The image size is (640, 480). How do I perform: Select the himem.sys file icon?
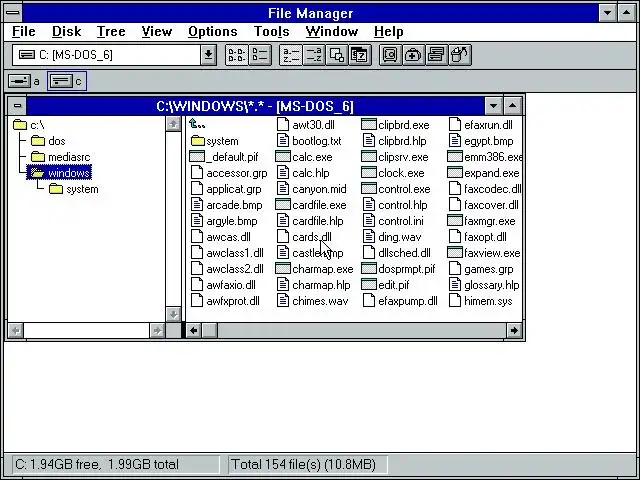point(455,301)
